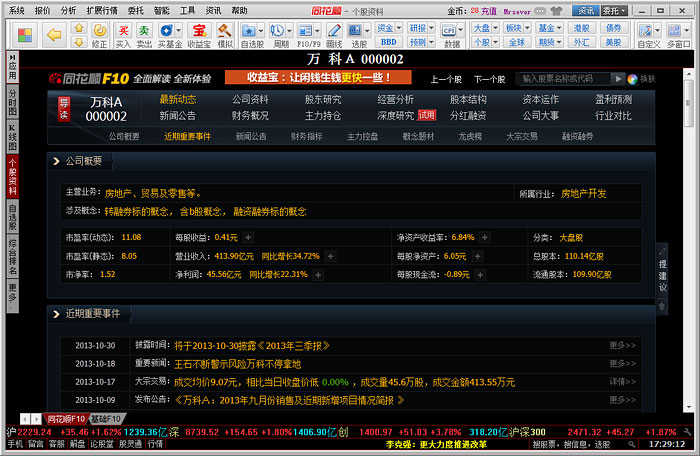Click 更多>> beside the 2013-10-30 event
The width and height of the screenshot is (700, 456).
click(622, 345)
